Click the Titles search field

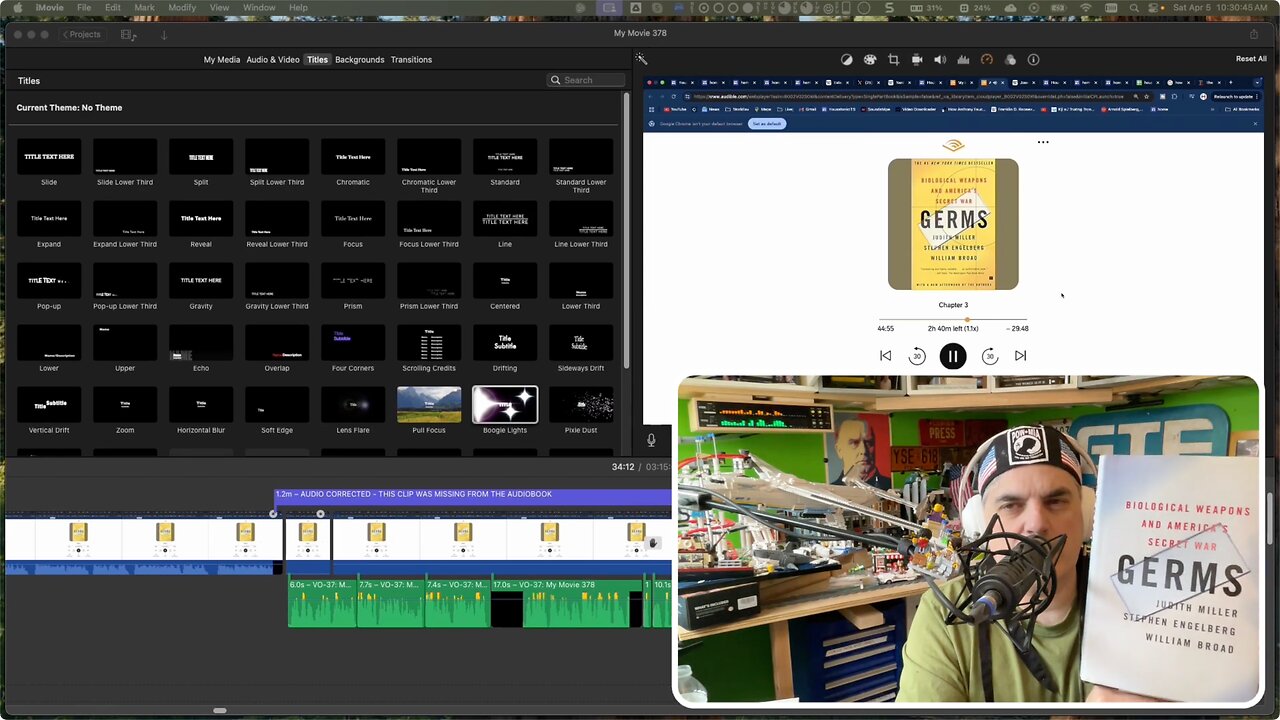tap(586, 80)
